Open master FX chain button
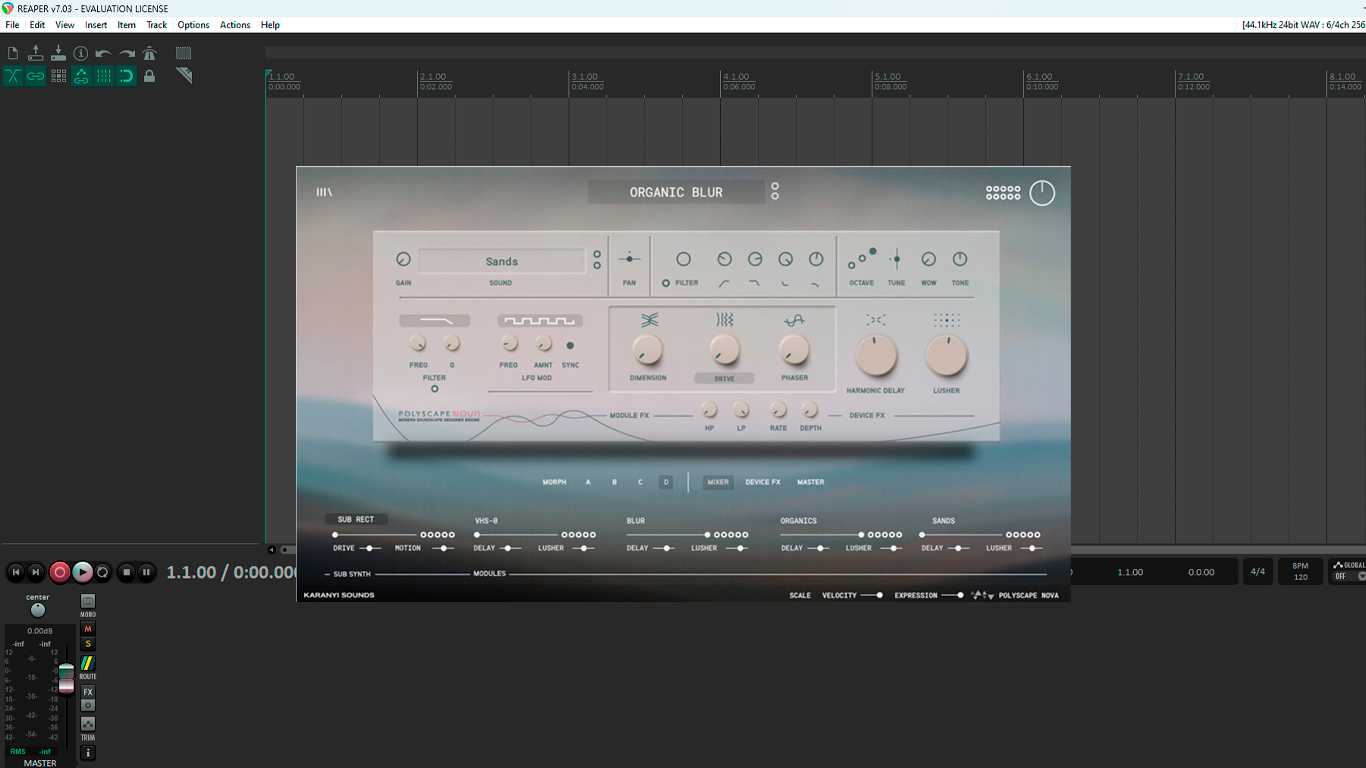This screenshot has width=1366, height=768. pyautogui.click(x=88, y=692)
